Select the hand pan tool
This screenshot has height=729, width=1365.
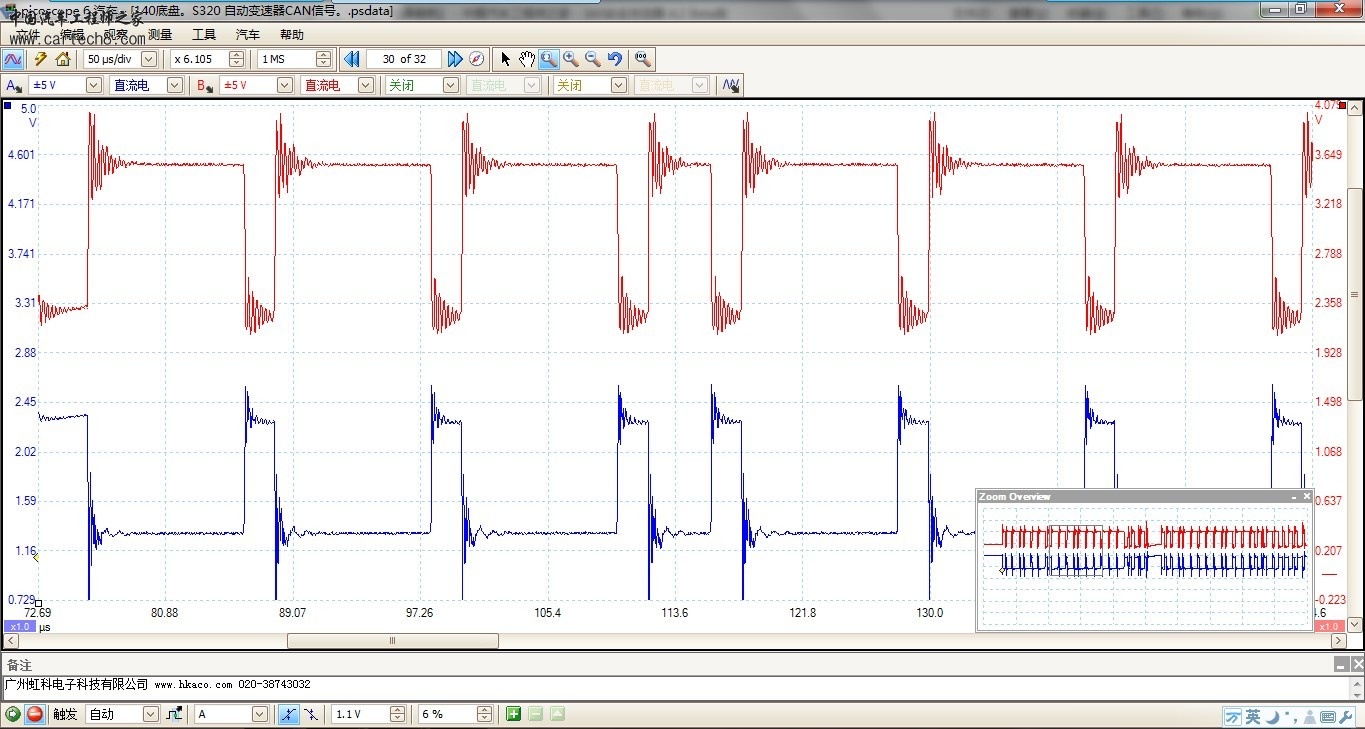(x=527, y=59)
